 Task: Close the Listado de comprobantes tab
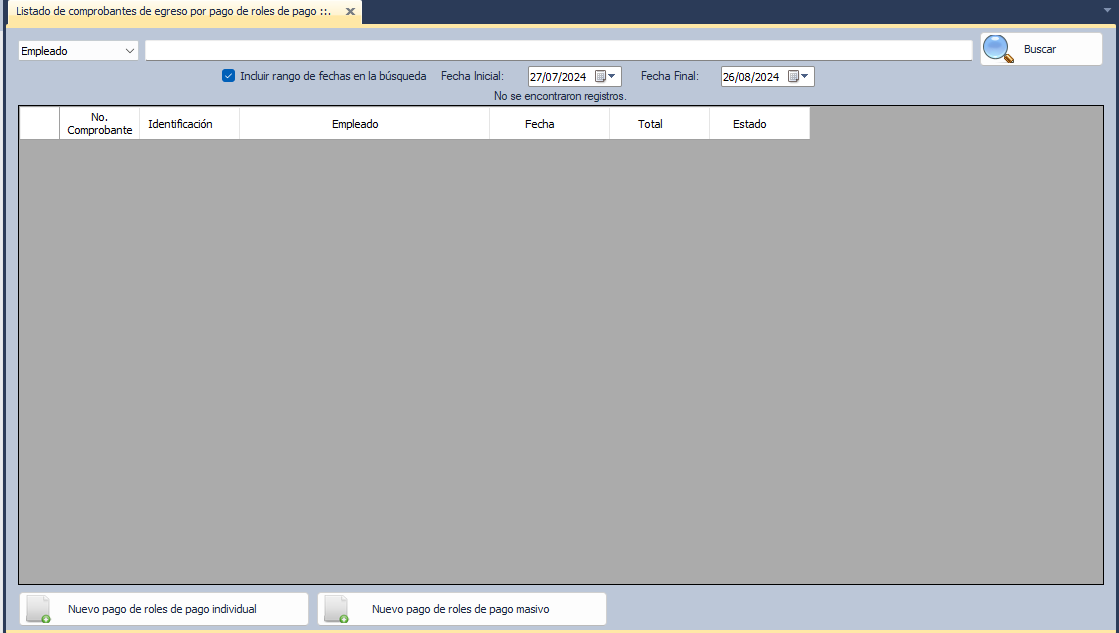tap(350, 11)
